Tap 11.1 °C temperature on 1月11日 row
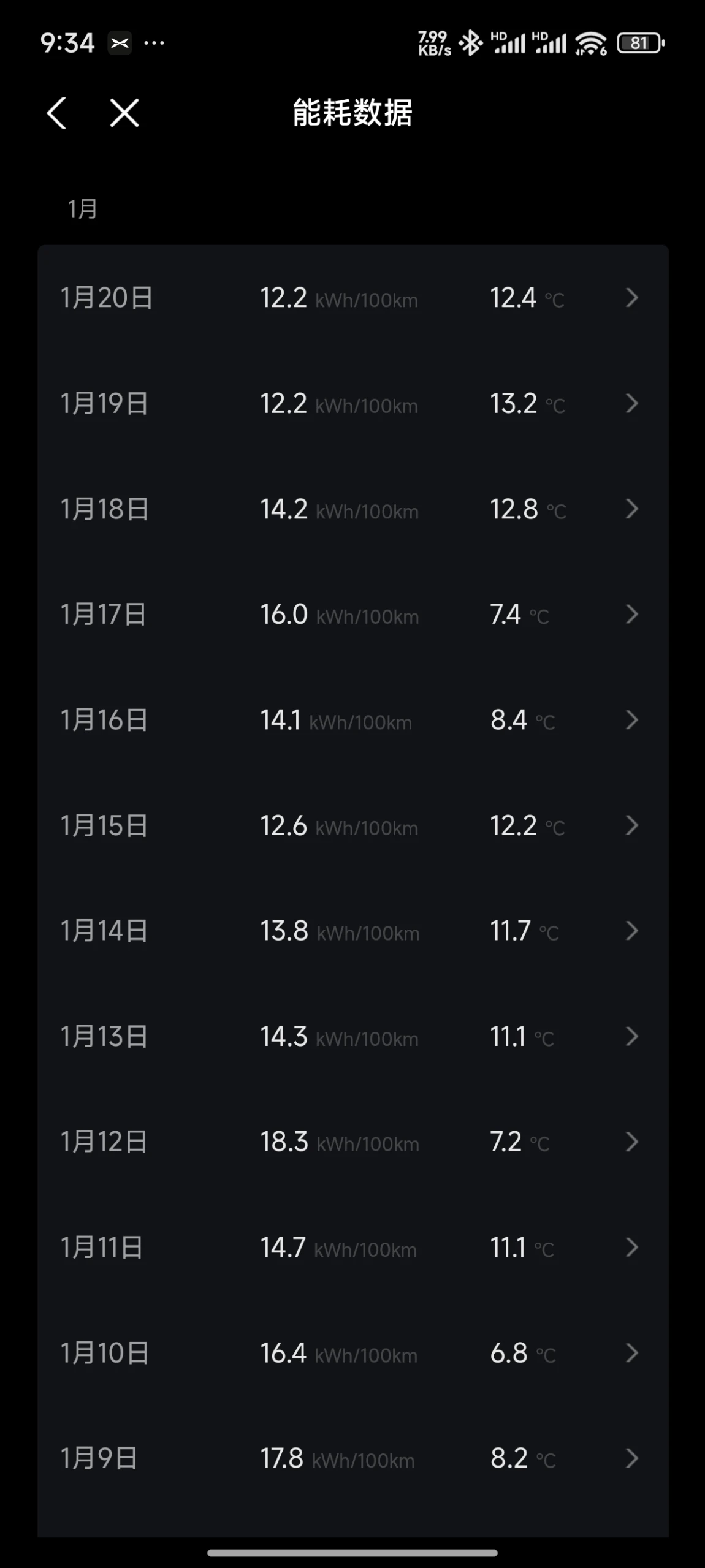The image size is (705, 1568). click(522, 1247)
